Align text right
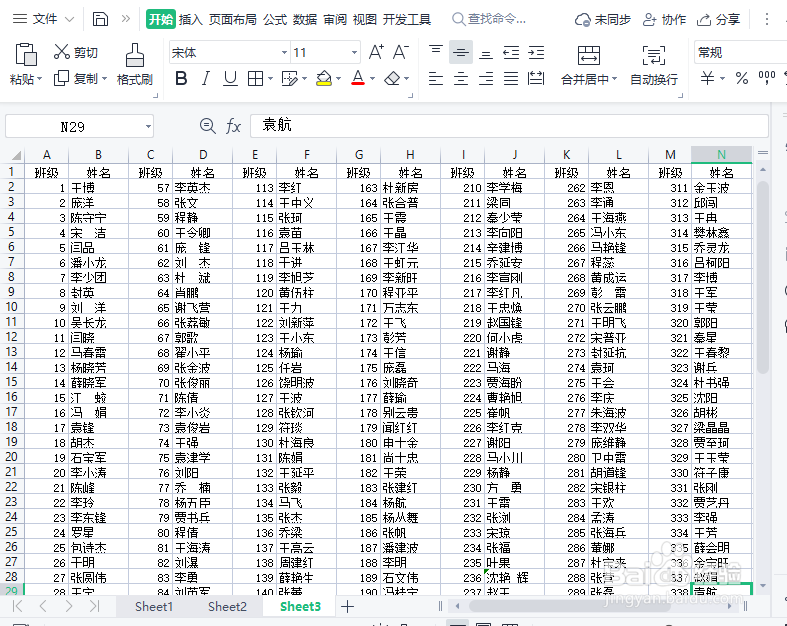Image resolution: width=787 pixels, height=626 pixels. tap(485, 78)
